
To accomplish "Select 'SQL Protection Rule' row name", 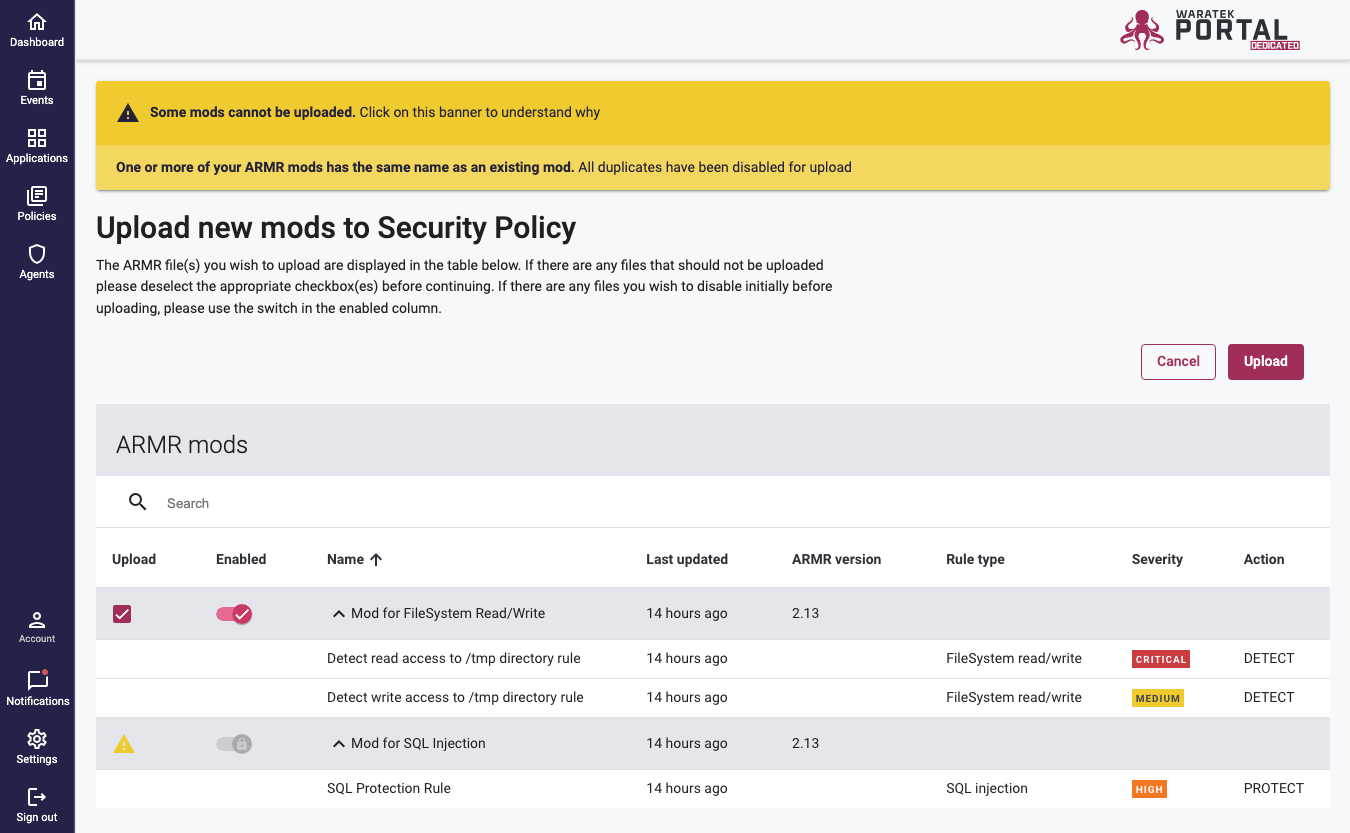I will pyautogui.click(x=389, y=789).
